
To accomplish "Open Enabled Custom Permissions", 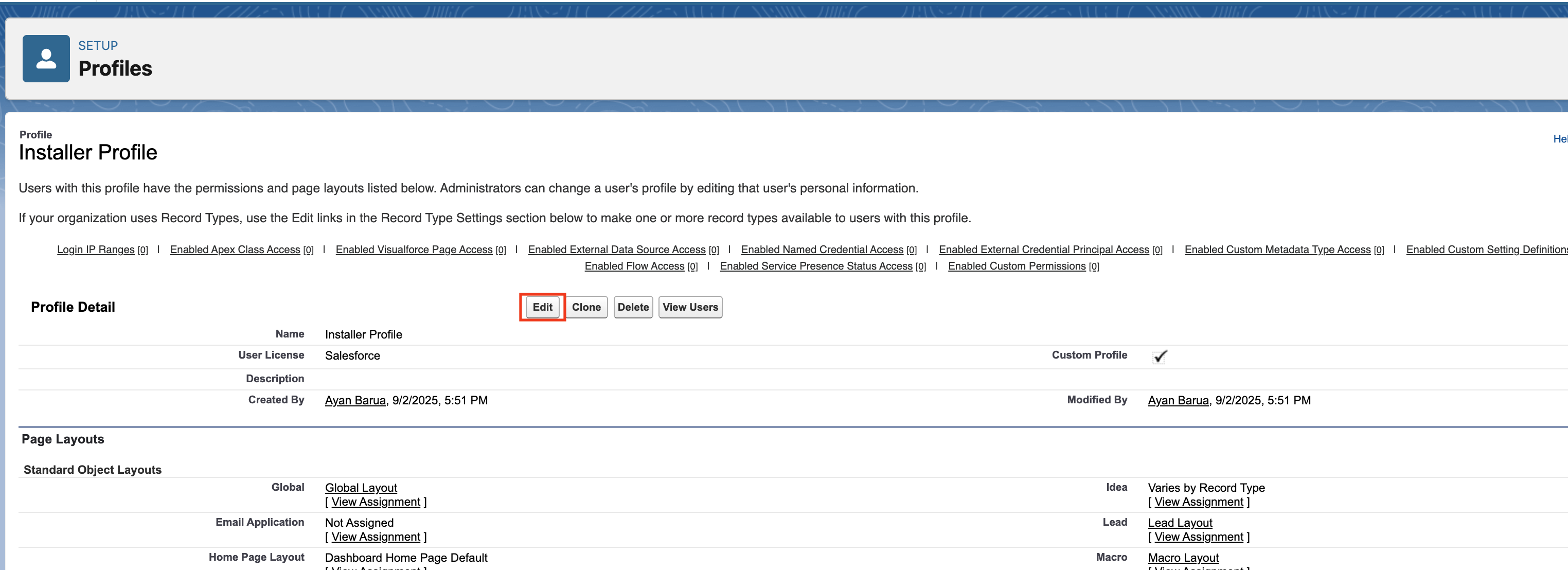I will coord(1017,265).
